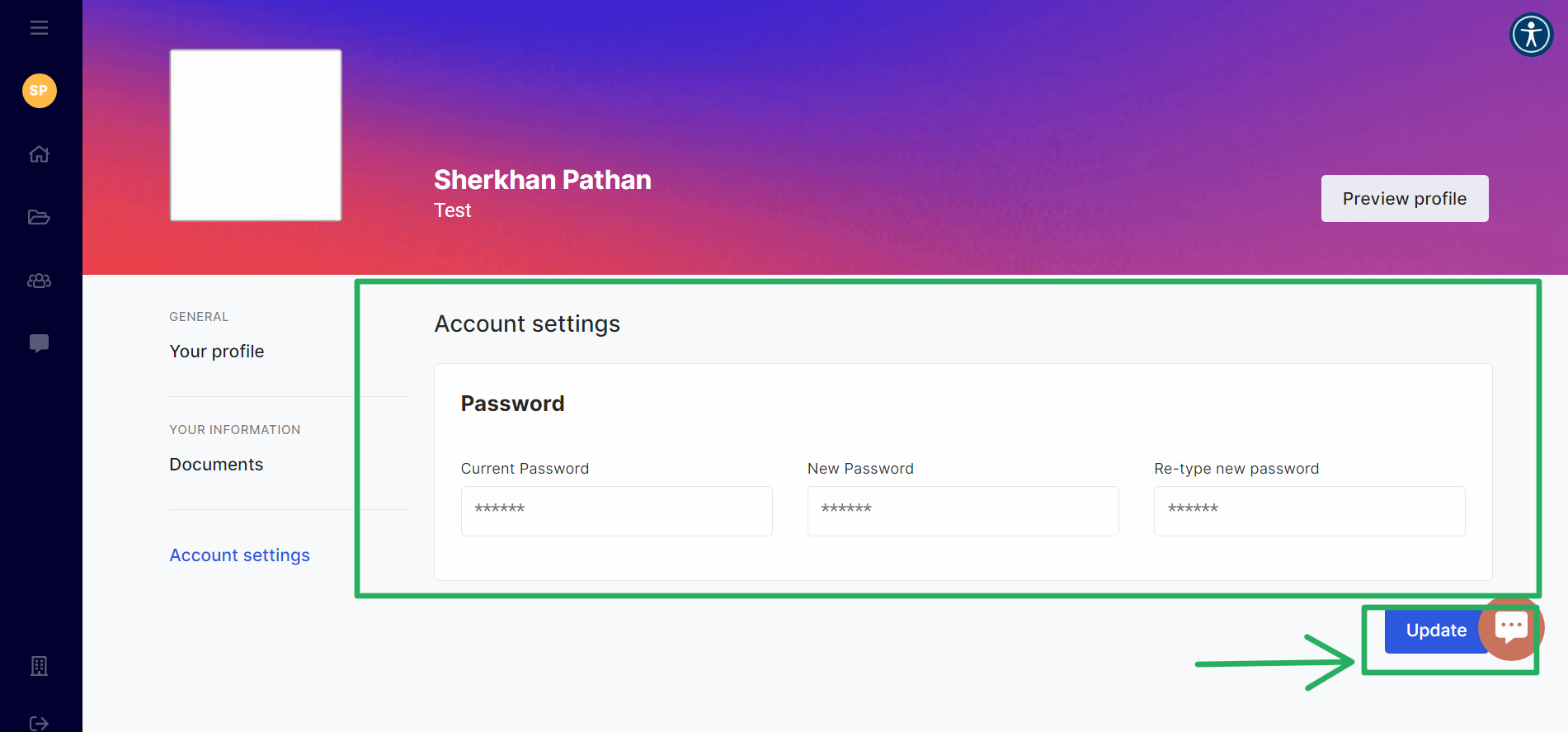Open the building organization icon
1568x732 pixels.
(x=39, y=666)
